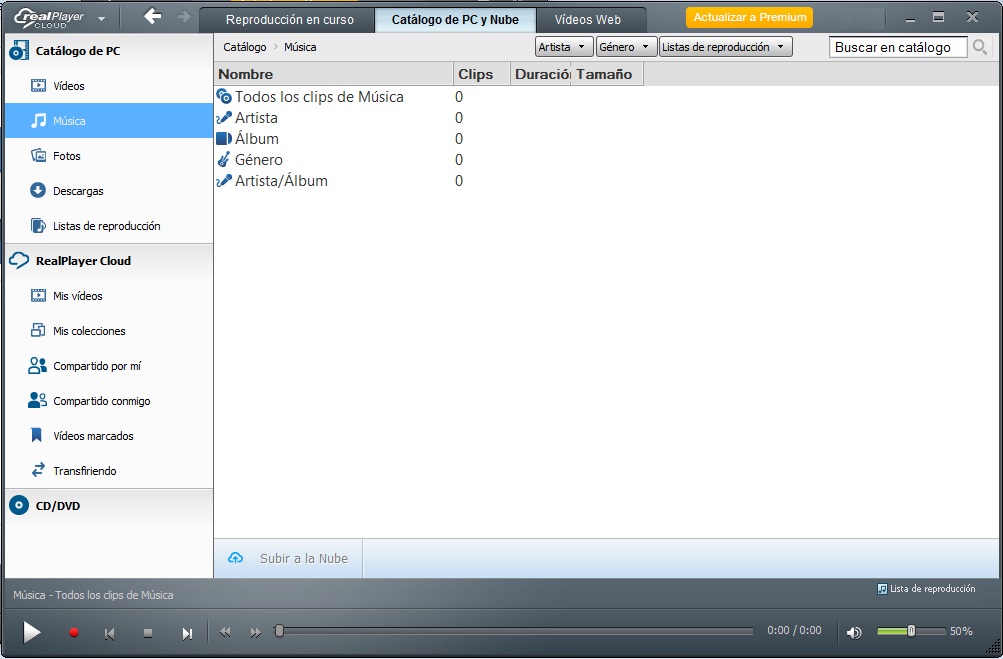
Task: Open Vídeos marcados bookmarks
Action: click(x=109, y=436)
